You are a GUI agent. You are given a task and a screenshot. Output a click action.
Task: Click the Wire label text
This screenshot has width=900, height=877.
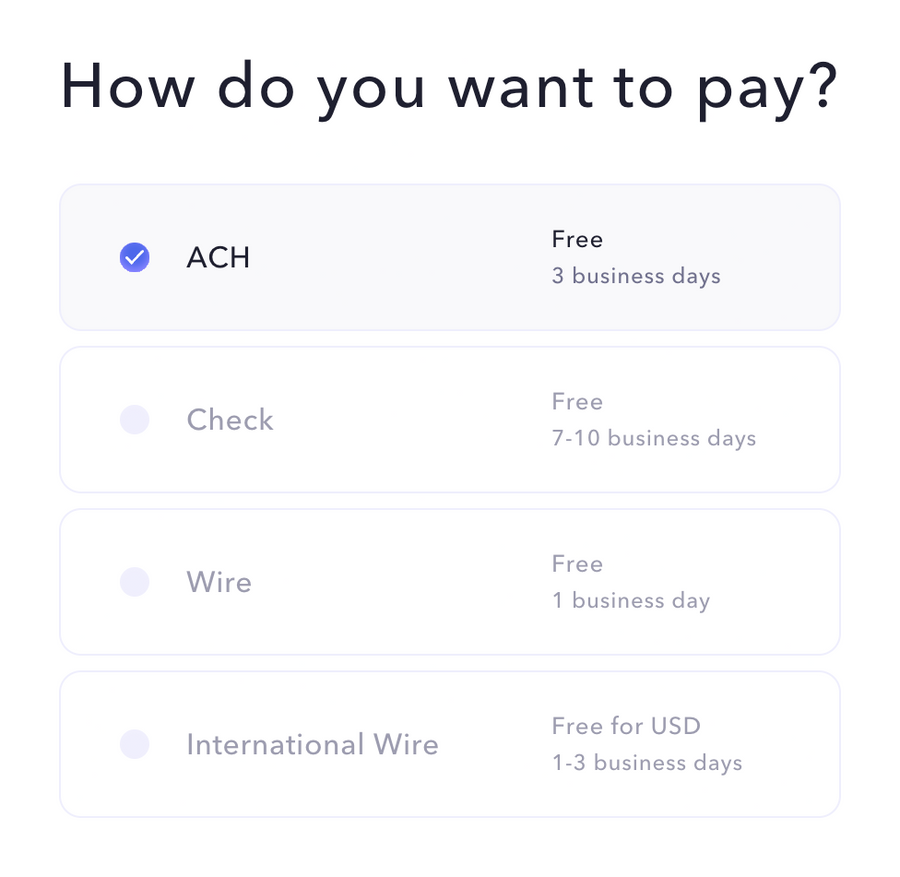coord(218,582)
